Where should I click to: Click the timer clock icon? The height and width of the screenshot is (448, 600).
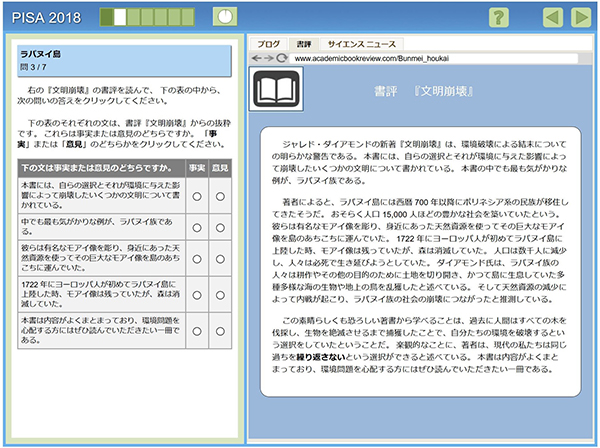coord(225,17)
